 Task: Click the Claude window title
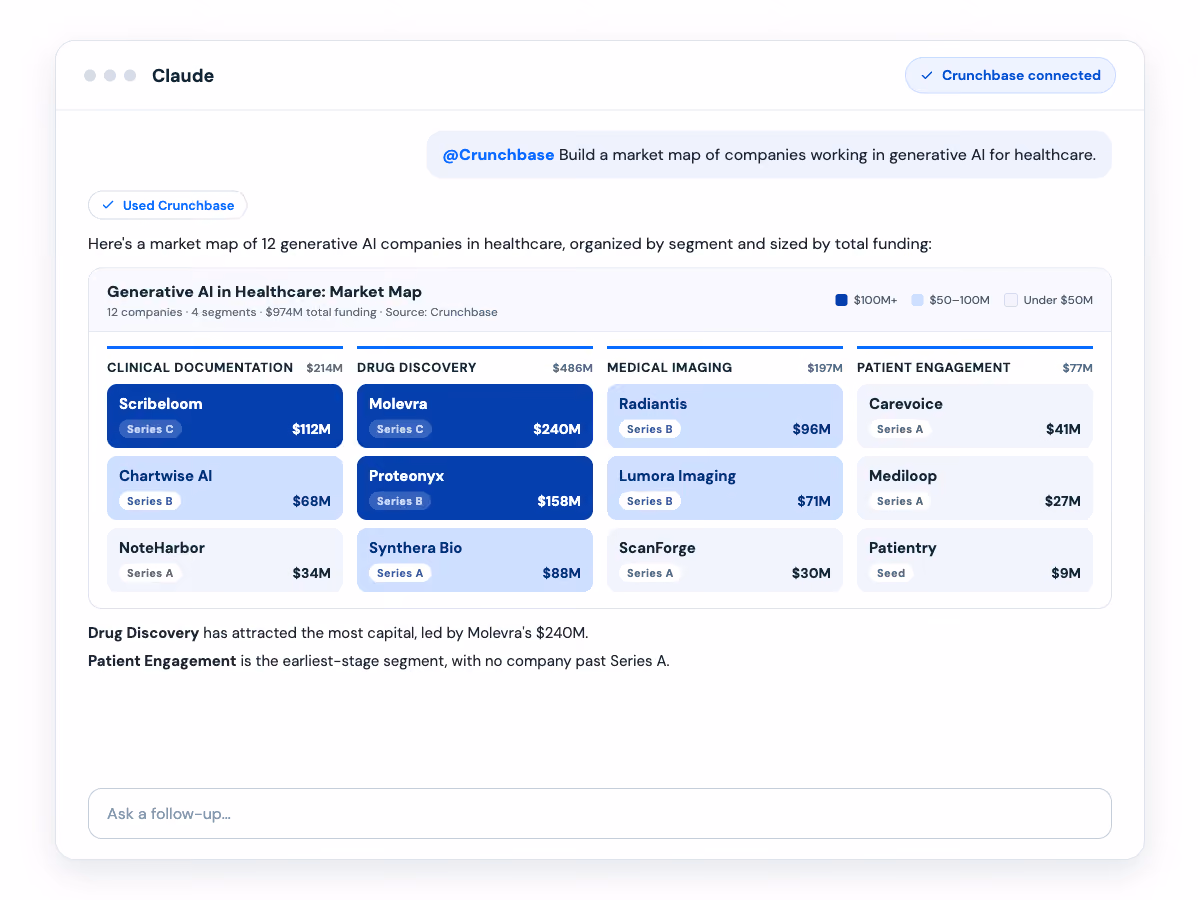pyautogui.click(x=183, y=76)
